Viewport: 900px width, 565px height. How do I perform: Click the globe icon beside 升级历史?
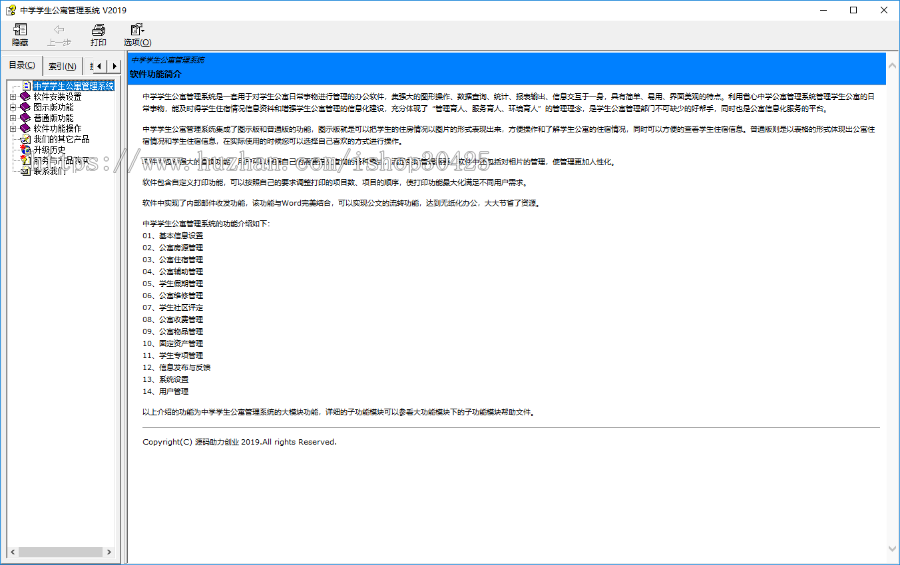pyautogui.click(x=26, y=150)
